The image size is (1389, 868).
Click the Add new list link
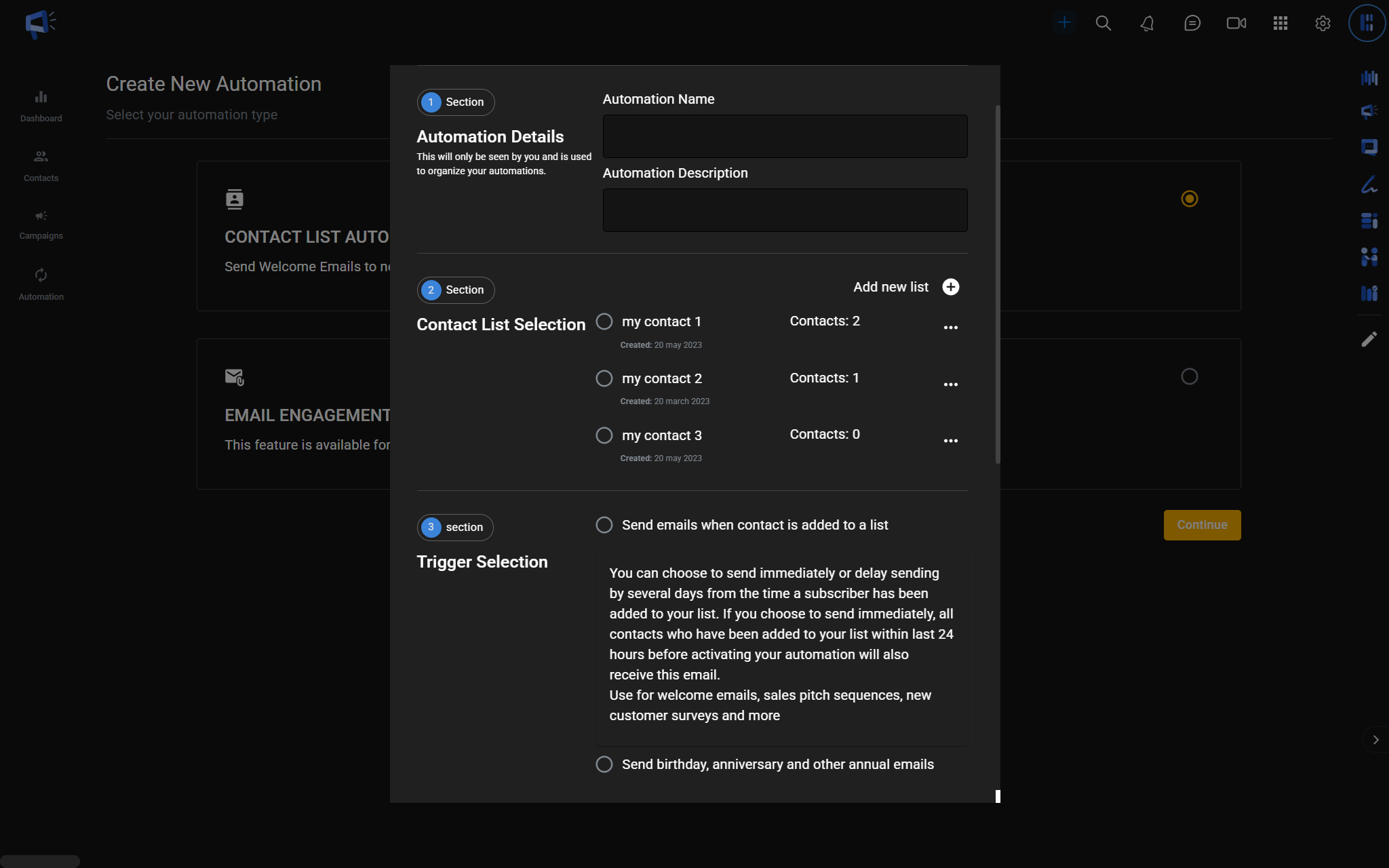click(891, 287)
